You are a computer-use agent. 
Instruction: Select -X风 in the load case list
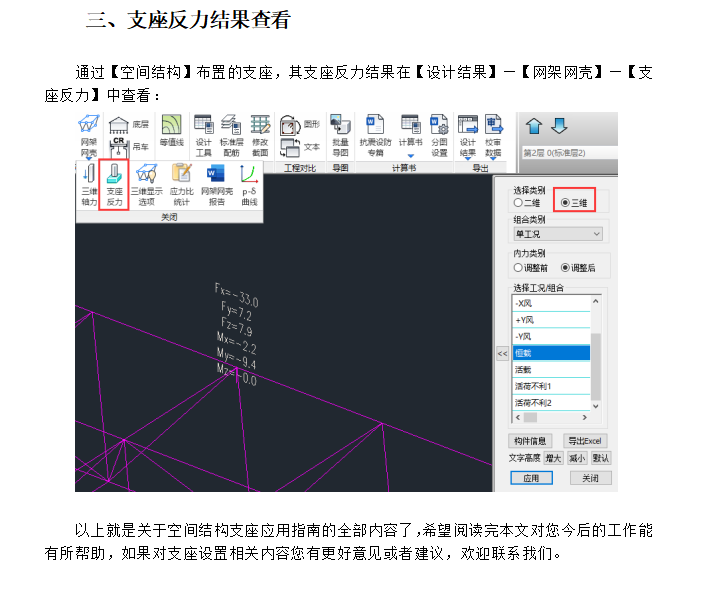551,304
